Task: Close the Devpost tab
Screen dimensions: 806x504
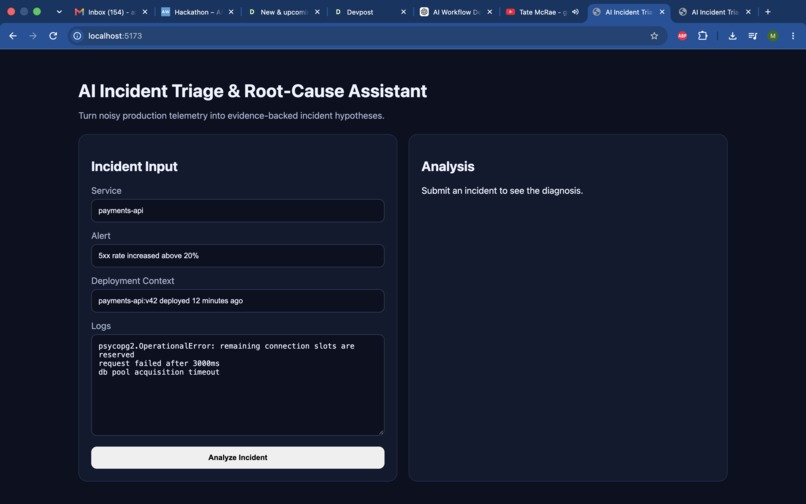Action: coord(403,12)
